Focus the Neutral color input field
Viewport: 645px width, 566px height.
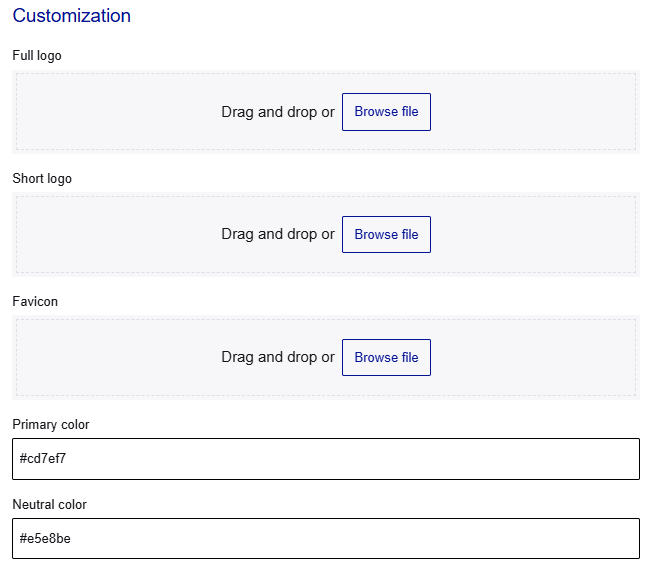pyautogui.click(x=325, y=539)
